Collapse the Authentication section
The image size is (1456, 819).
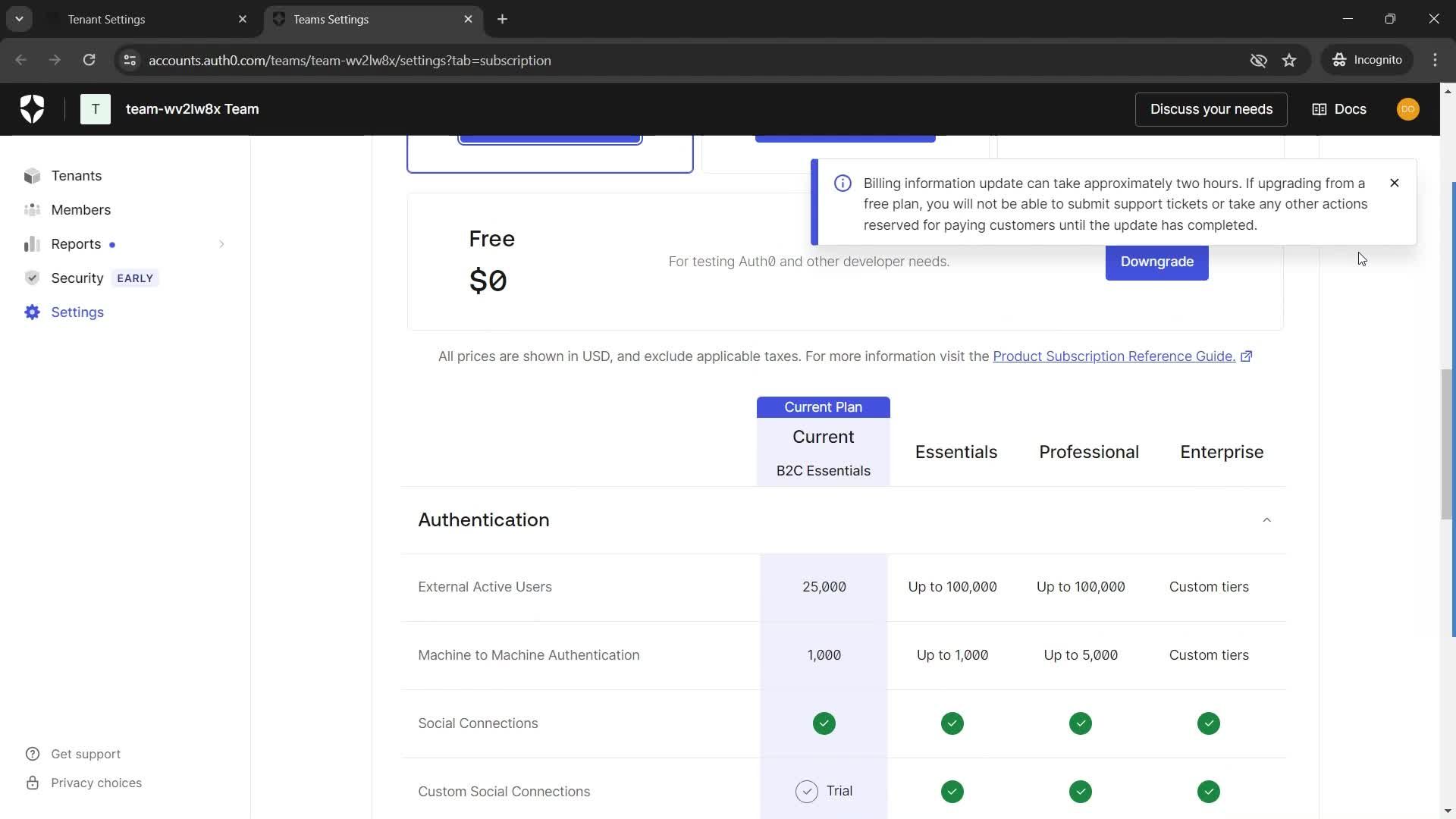[1266, 520]
